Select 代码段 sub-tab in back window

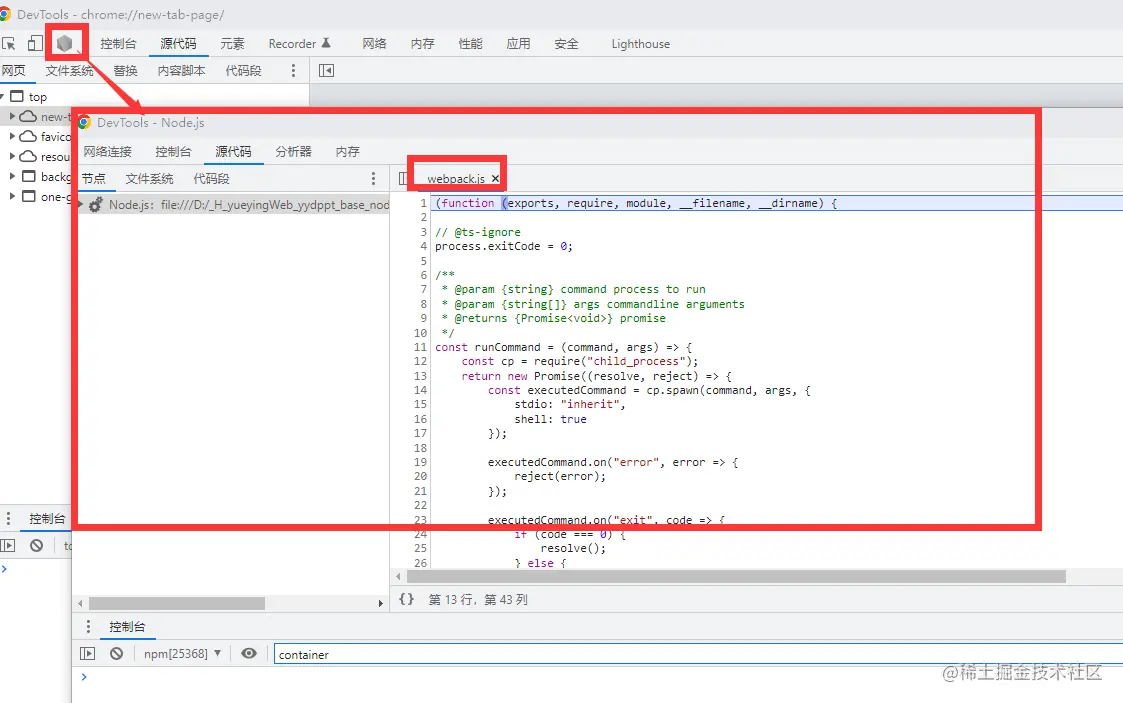244,70
